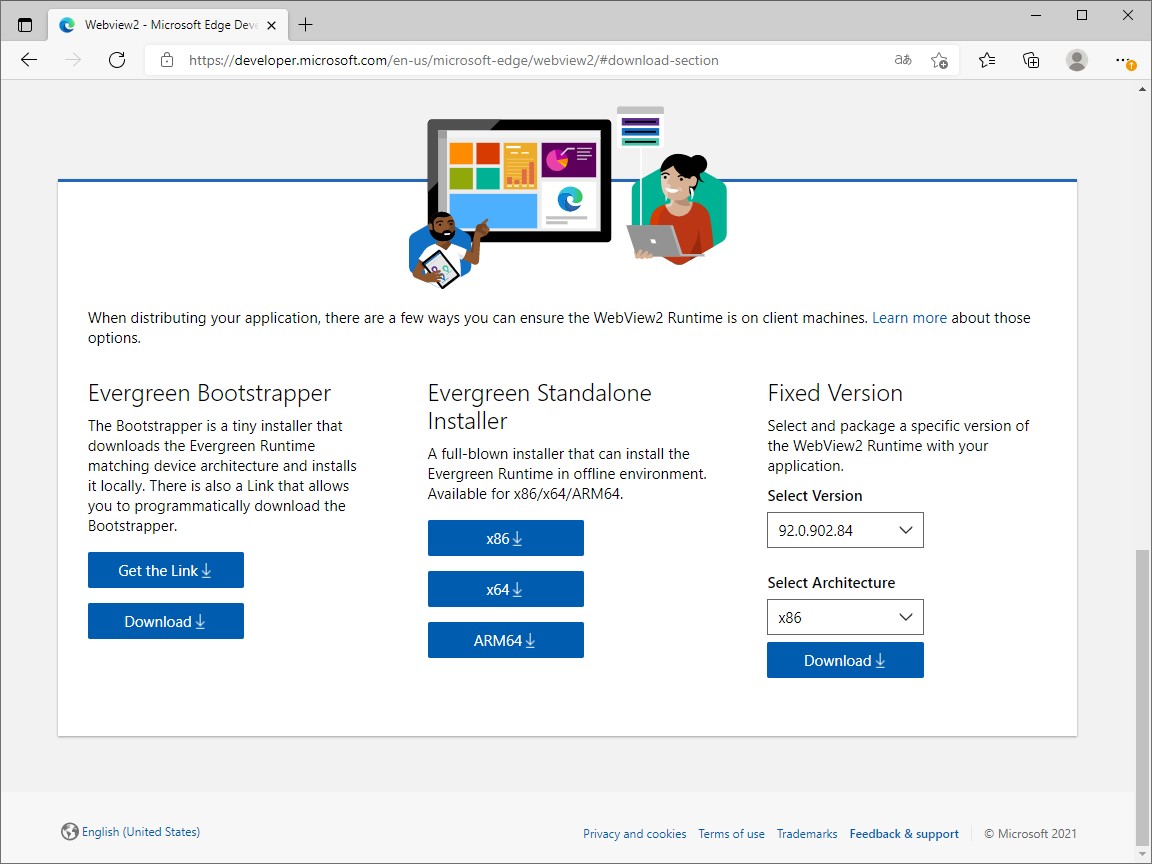The width and height of the screenshot is (1152, 864).
Task: Open the Collections panel
Action: pos(1031,60)
